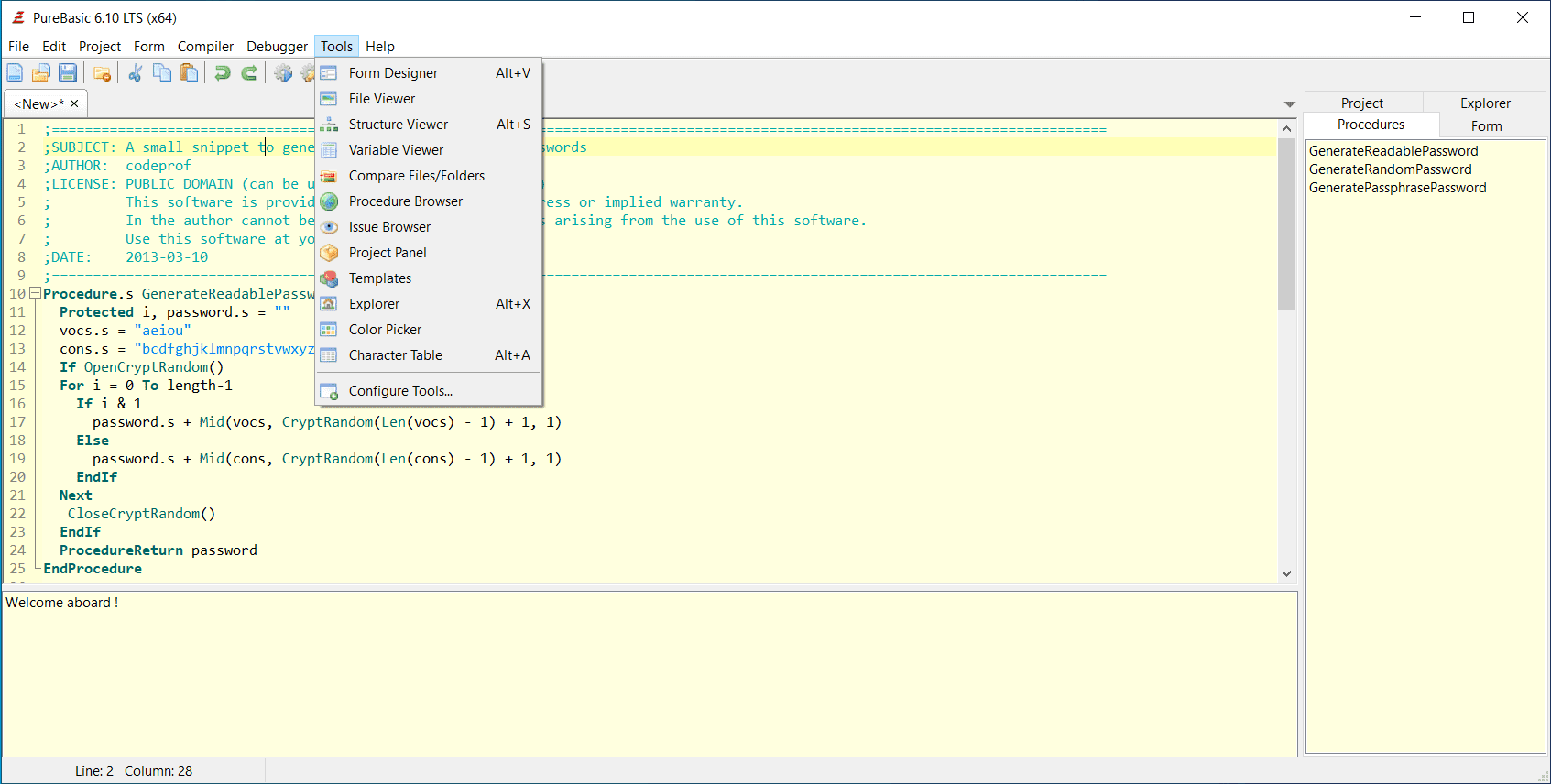The width and height of the screenshot is (1551, 784).
Task: Click the Color Picker menu icon
Action: coord(329,330)
